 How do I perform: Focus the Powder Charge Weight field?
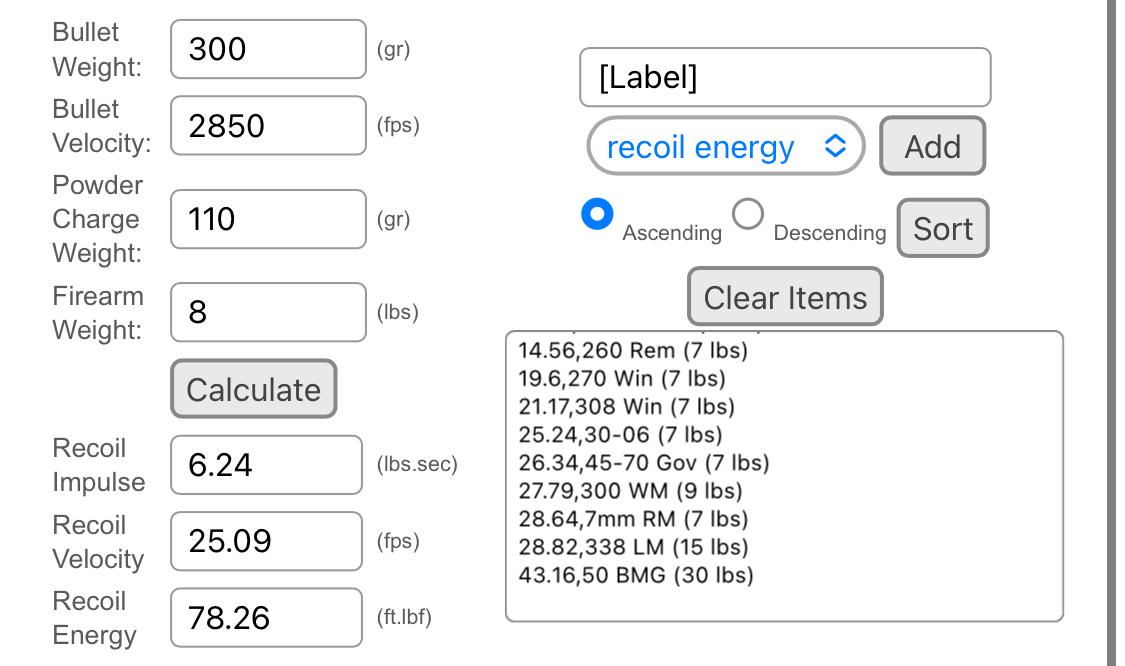point(268,219)
